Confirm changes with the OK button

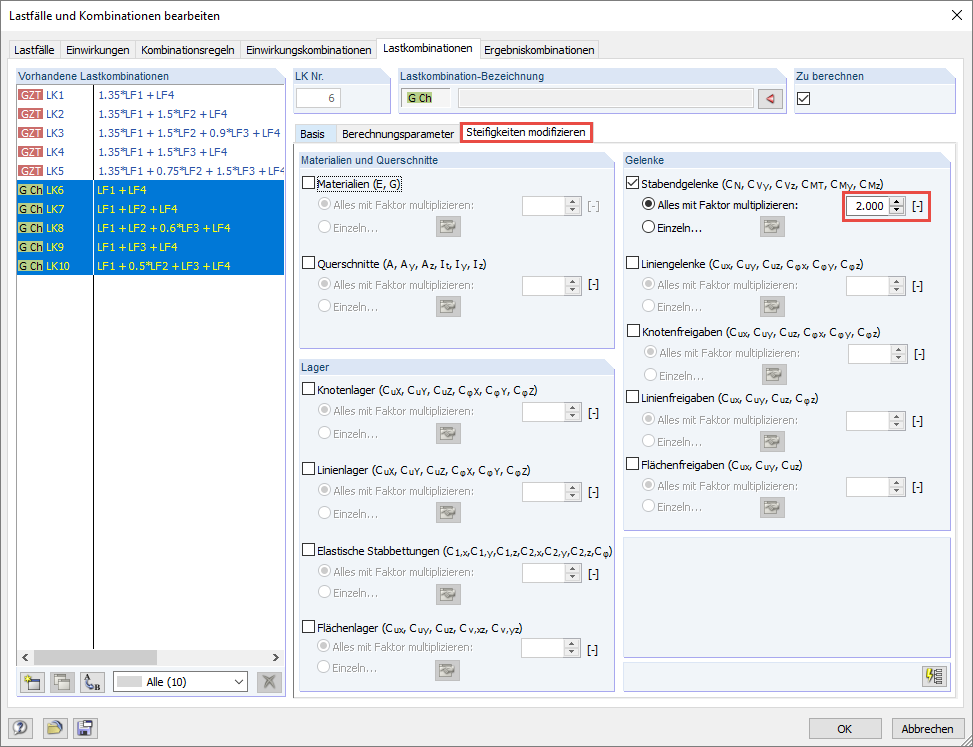pyautogui.click(x=846, y=728)
